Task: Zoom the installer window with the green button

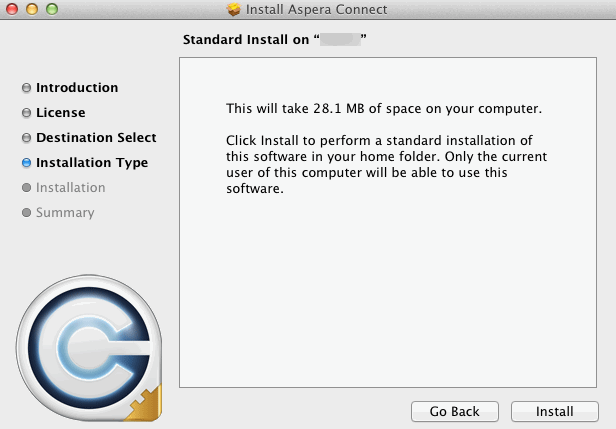Action: point(51,10)
